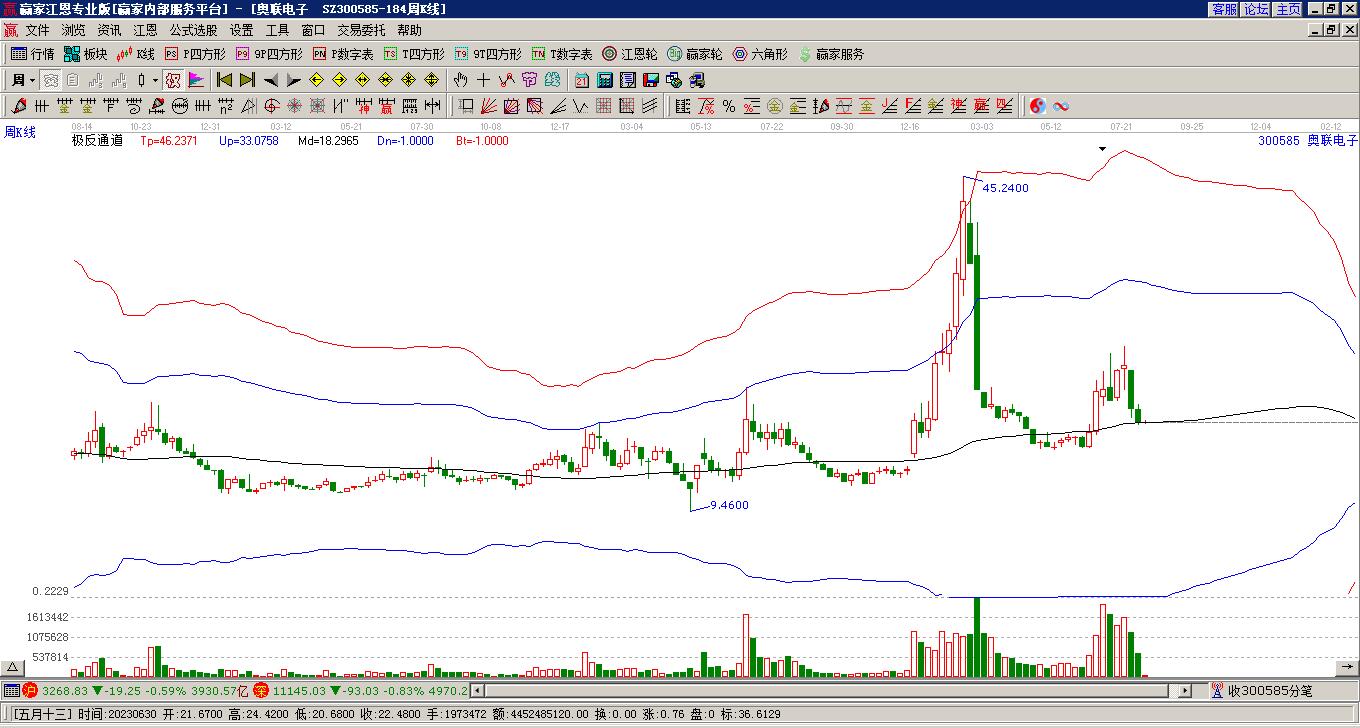Viewport: 1360px width, 728px height.
Task: Click the 300585 奥联电子 stock label
Action: point(1308,141)
